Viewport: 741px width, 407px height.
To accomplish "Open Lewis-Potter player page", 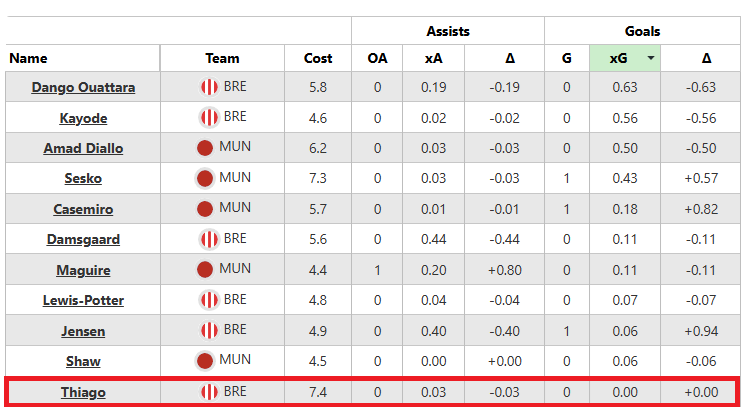I will [x=83, y=300].
